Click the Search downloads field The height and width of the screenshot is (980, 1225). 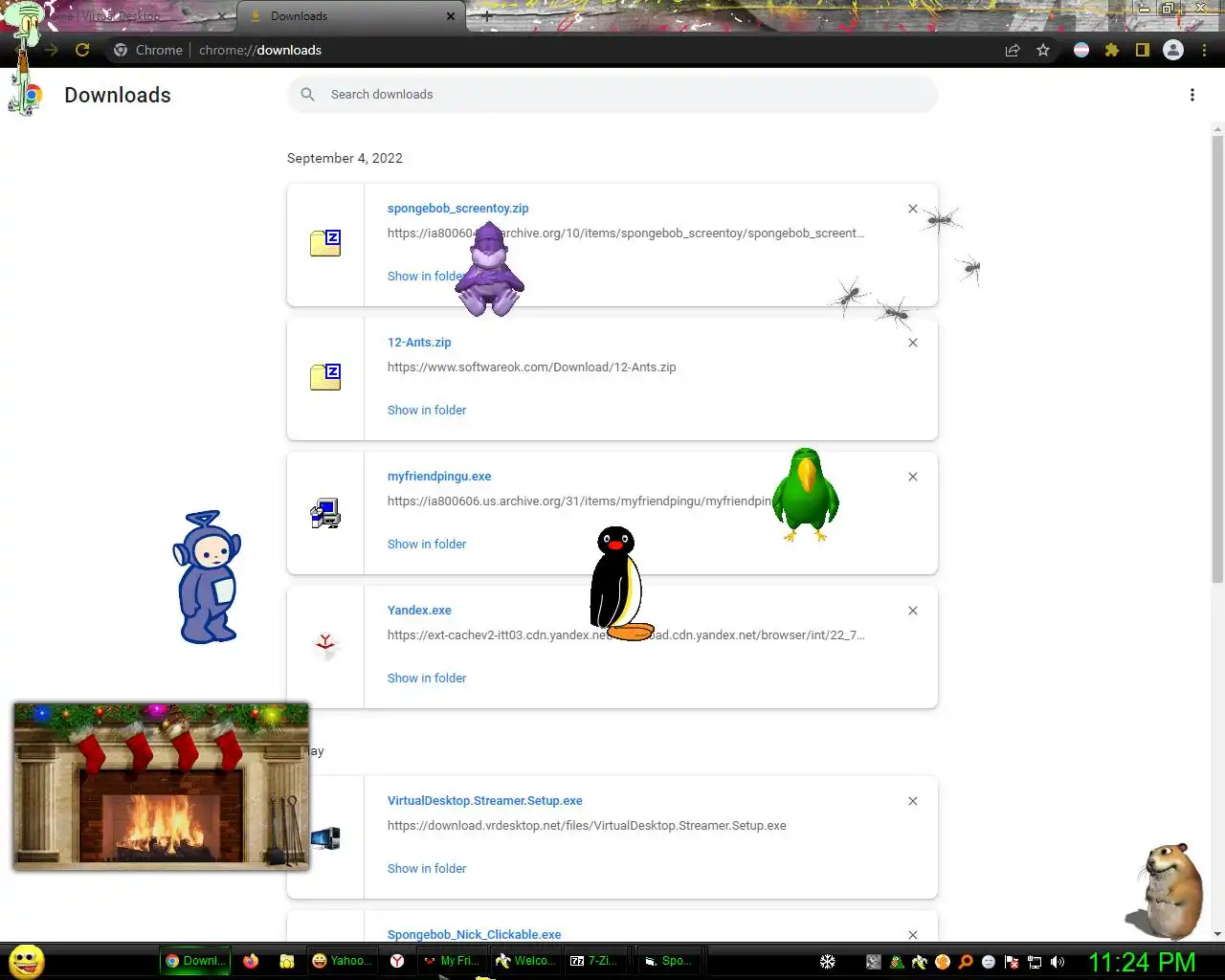coord(612,94)
